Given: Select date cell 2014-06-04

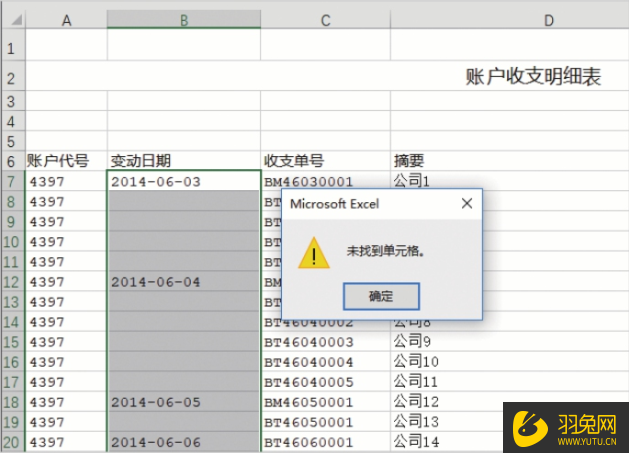Looking at the screenshot, I should 184,282.
